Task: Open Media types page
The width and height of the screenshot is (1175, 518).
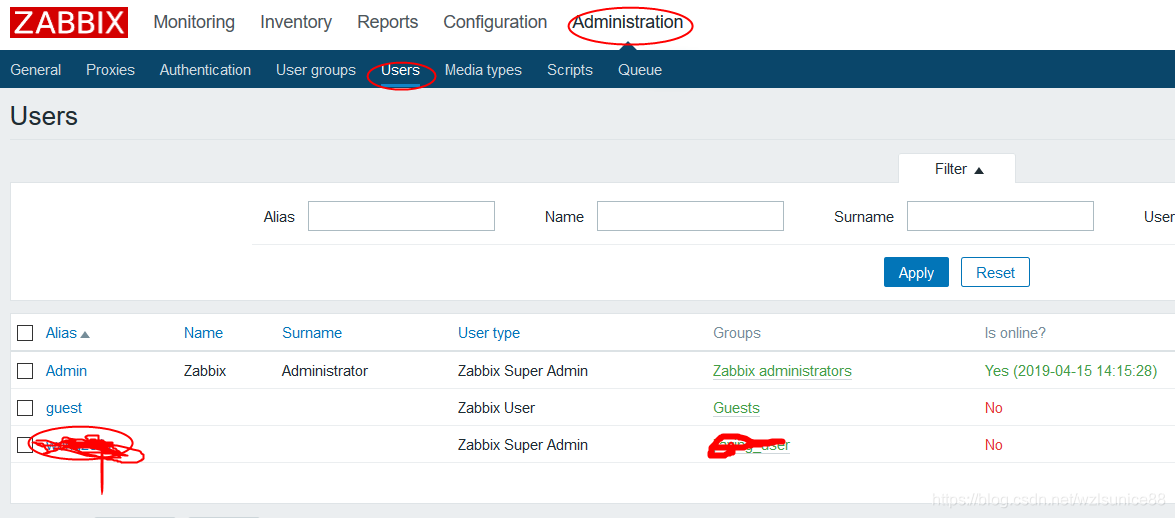Action: tap(483, 70)
